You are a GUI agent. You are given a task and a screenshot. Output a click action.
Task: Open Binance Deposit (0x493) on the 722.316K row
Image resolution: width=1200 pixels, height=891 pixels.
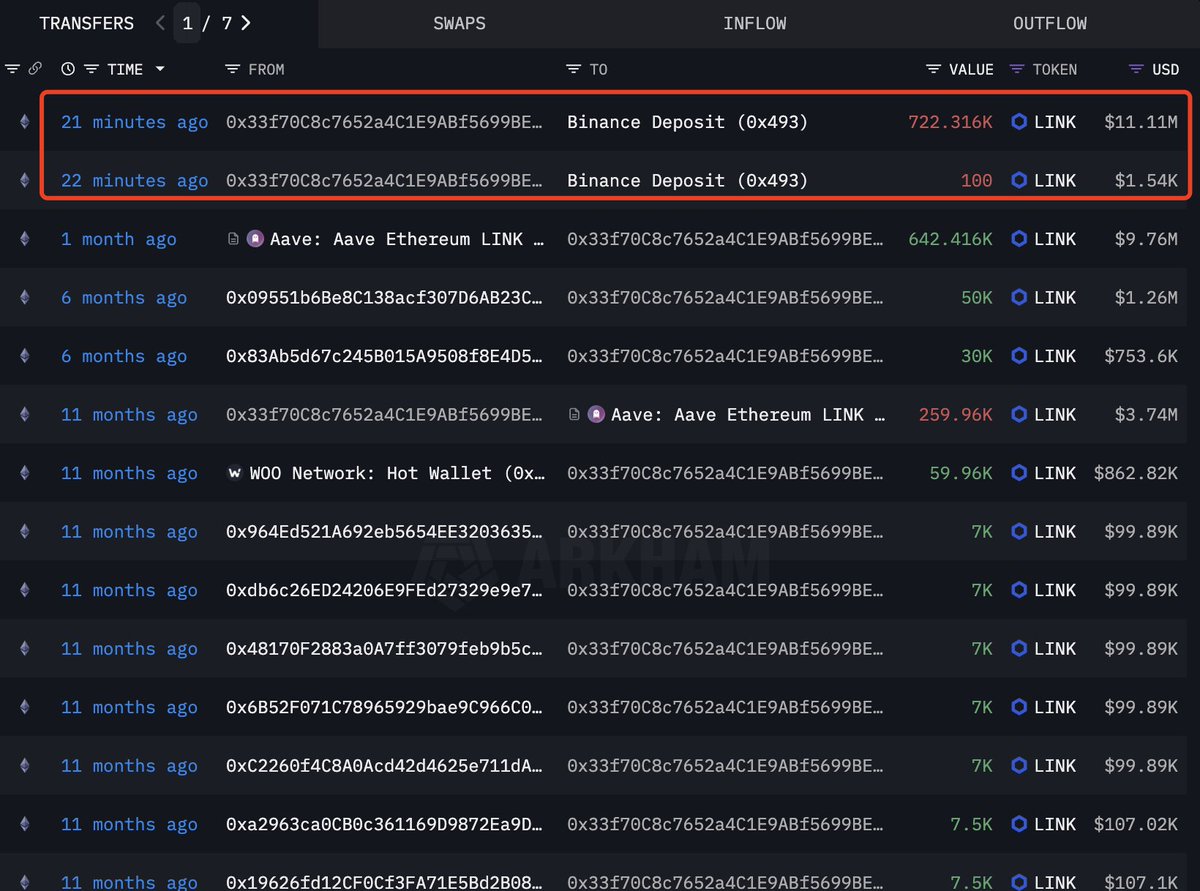tap(687, 122)
